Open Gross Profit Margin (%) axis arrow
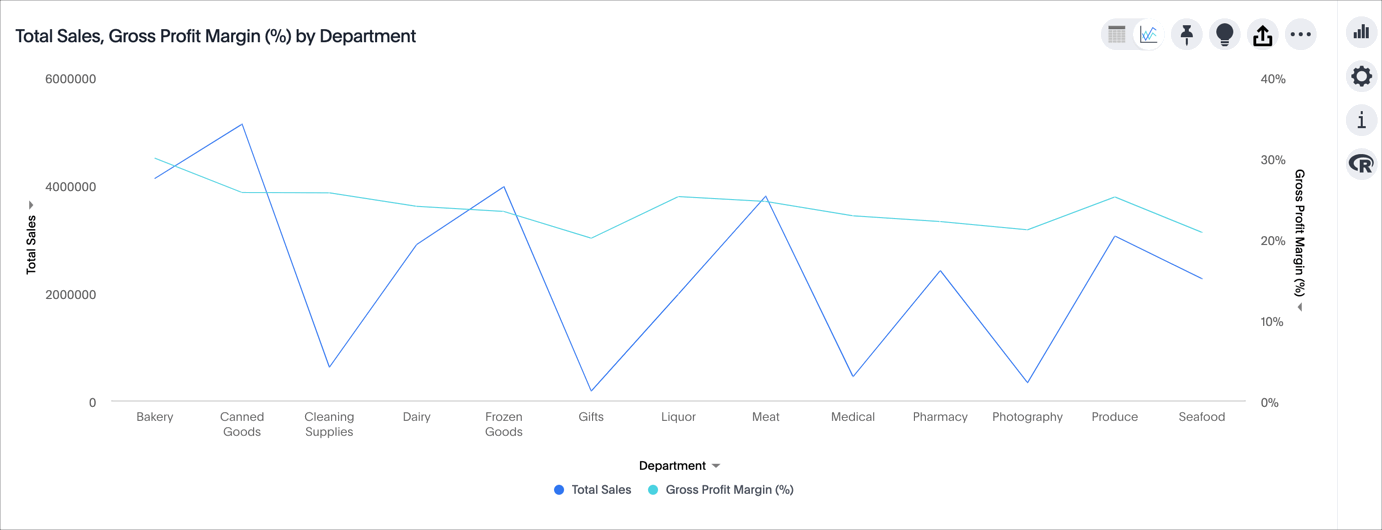 [1299, 308]
